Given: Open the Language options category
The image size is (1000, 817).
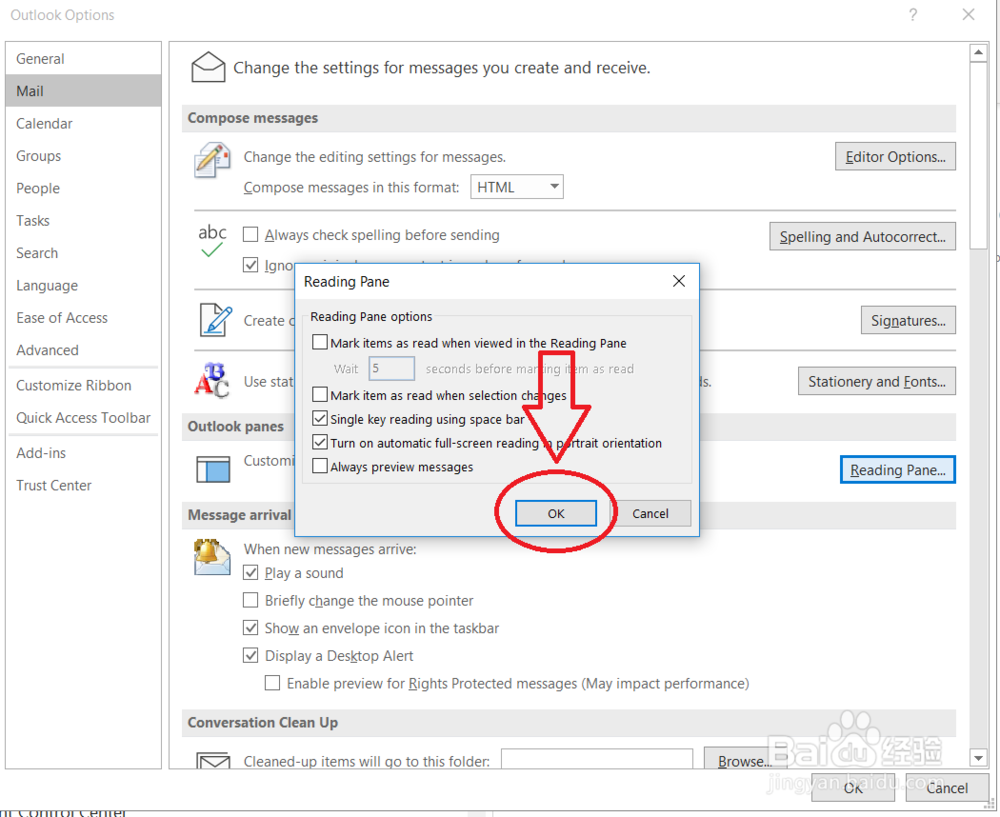Looking at the screenshot, I should tap(84, 286).
